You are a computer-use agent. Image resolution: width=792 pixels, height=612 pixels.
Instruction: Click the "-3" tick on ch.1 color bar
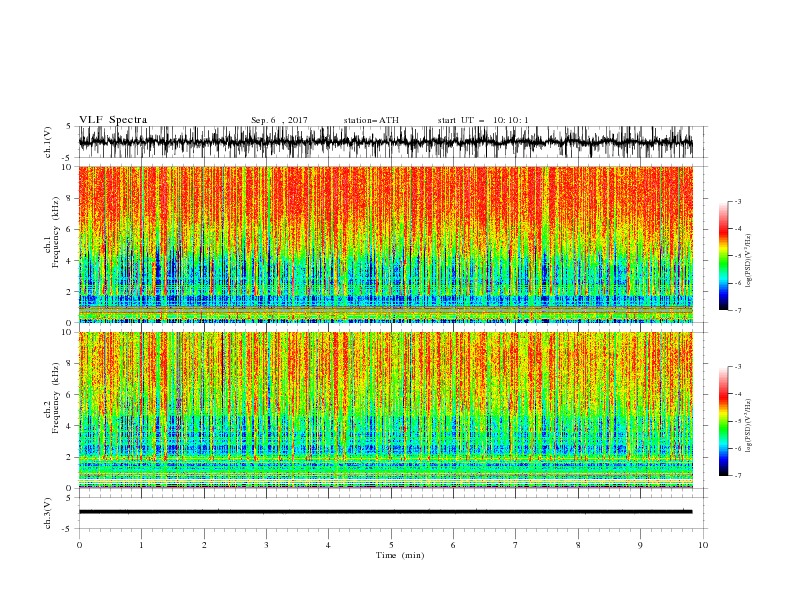[738, 201]
